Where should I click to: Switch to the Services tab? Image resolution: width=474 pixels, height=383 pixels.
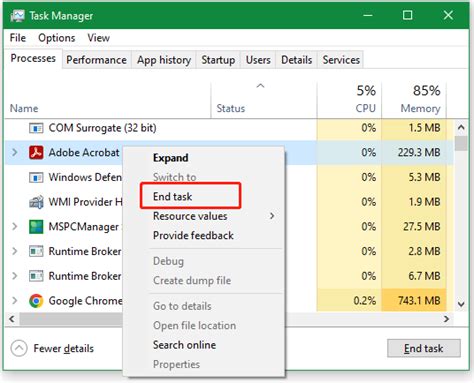[341, 60]
